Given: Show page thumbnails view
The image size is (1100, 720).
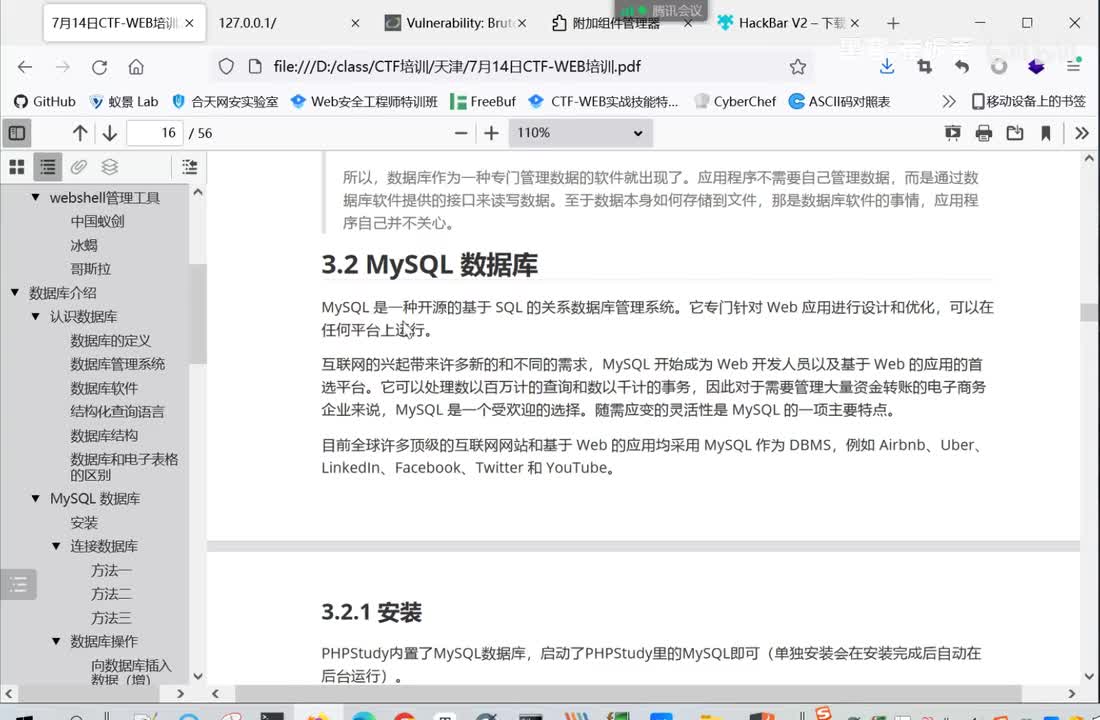Looking at the screenshot, I should pos(17,166).
